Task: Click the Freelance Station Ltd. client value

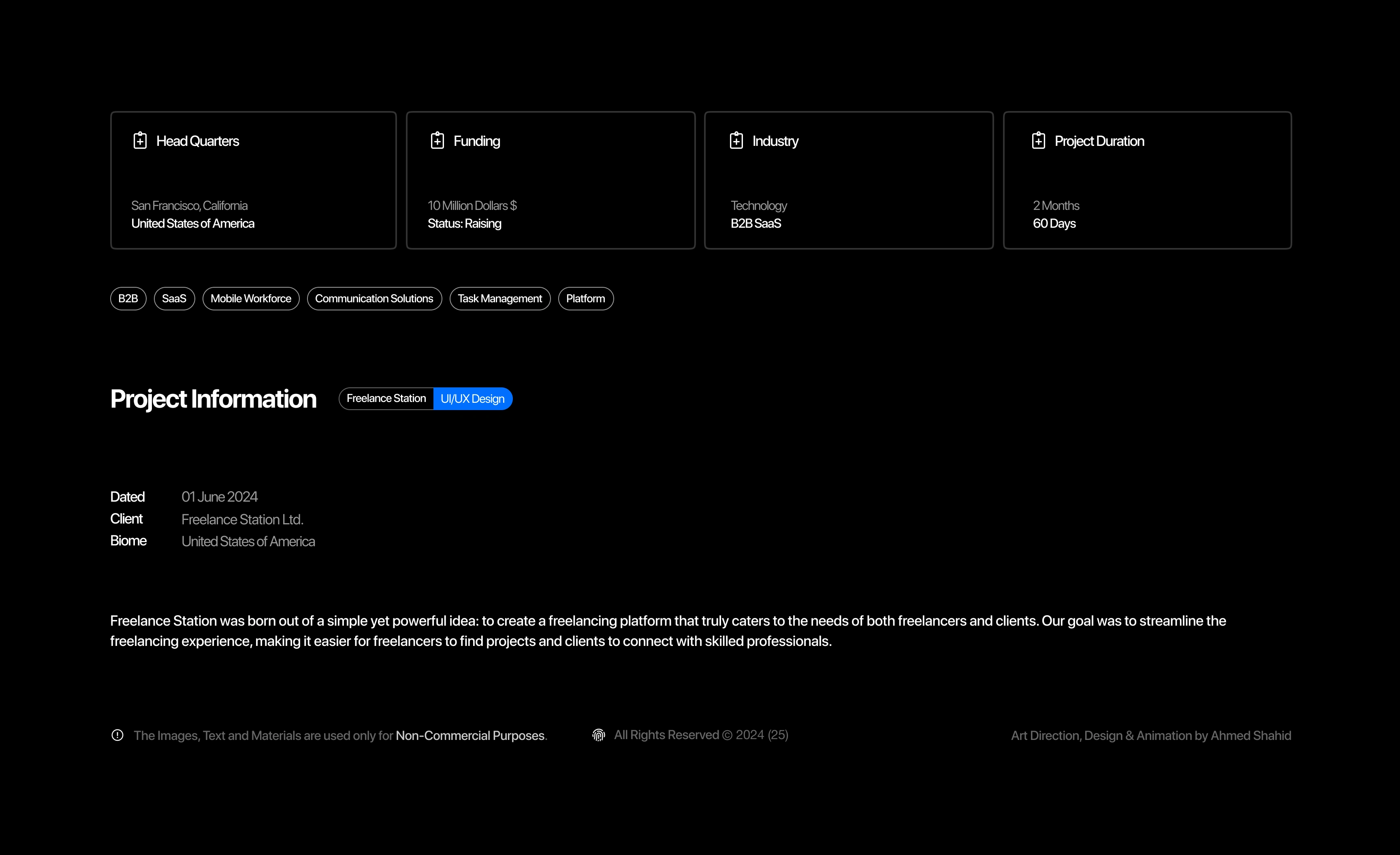Action: click(242, 519)
